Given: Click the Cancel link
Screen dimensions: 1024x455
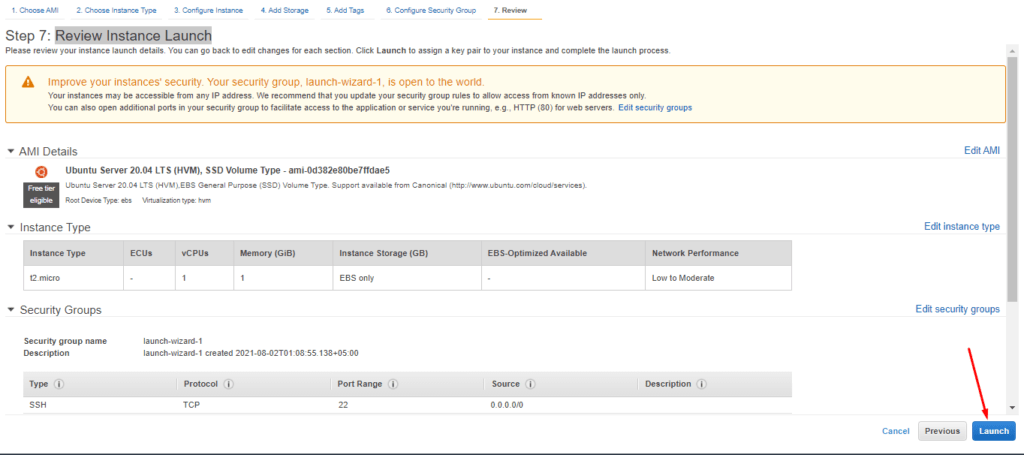Looking at the screenshot, I should [895, 431].
